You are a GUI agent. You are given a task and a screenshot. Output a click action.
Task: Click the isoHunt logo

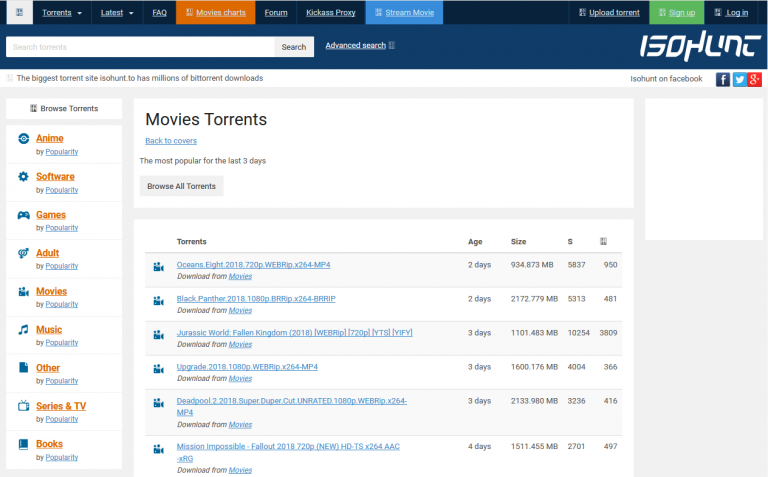[x=700, y=46]
